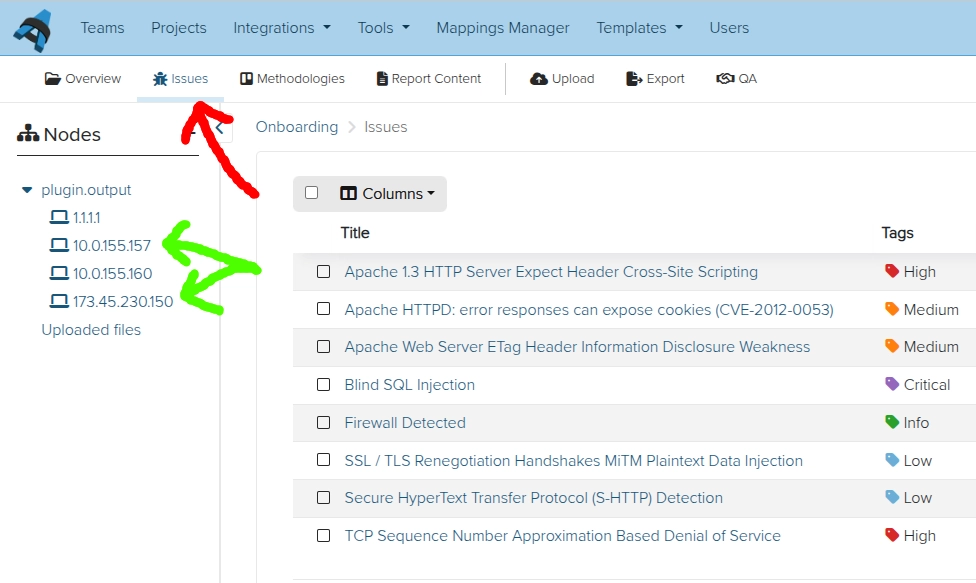Screen dimensions: 976x583
Task: Switch to the Methodologies tab
Action: point(292,78)
